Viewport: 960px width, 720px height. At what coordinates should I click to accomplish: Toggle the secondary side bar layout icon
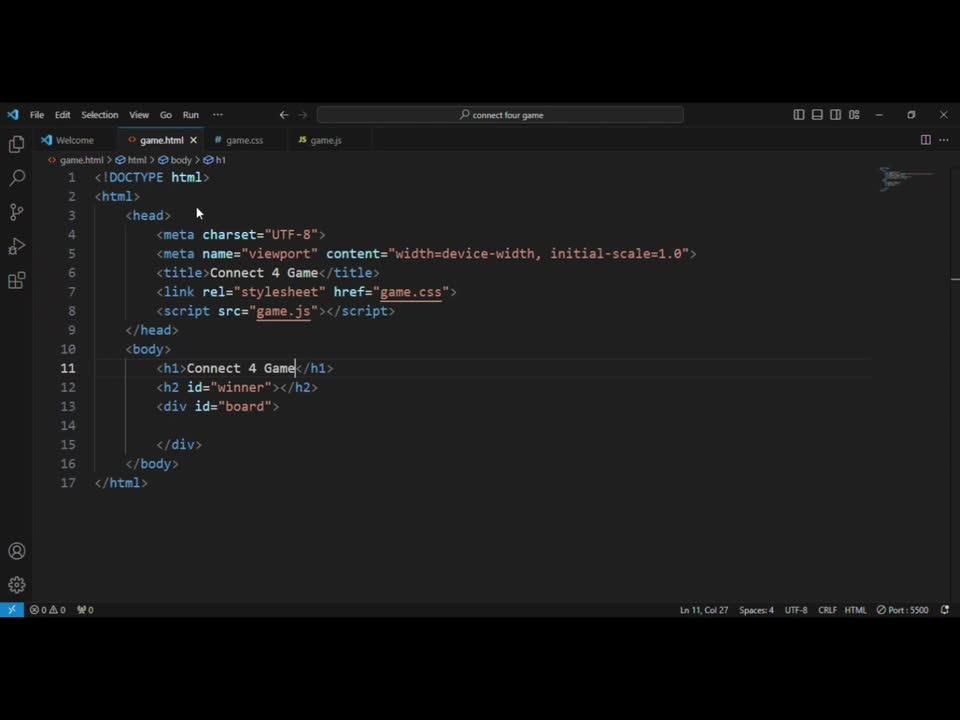835,114
